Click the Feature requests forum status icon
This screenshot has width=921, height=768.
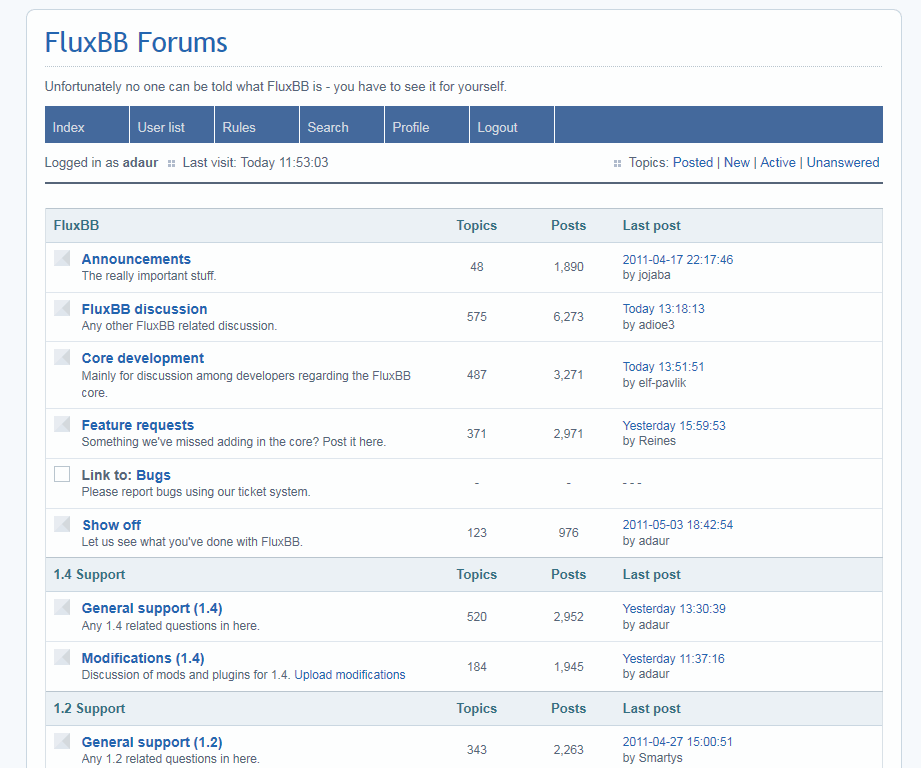[x=62, y=424]
